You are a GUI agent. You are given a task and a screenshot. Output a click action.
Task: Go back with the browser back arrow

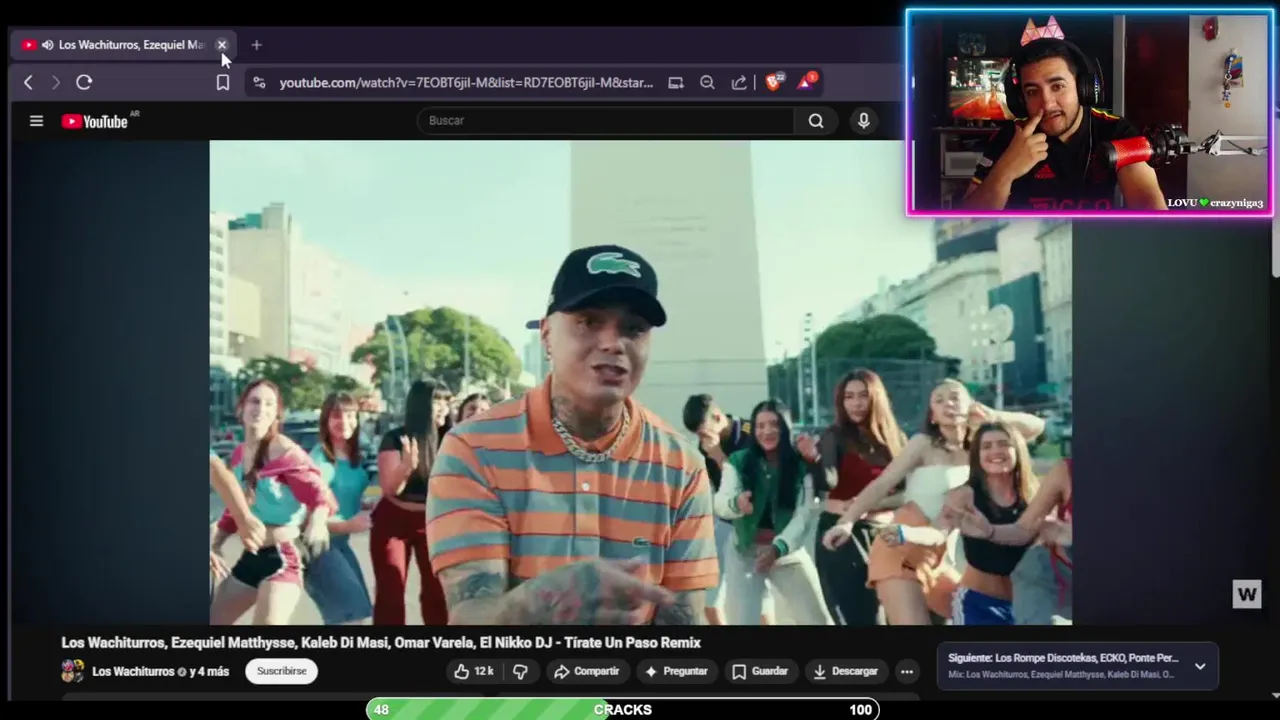pos(28,83)
